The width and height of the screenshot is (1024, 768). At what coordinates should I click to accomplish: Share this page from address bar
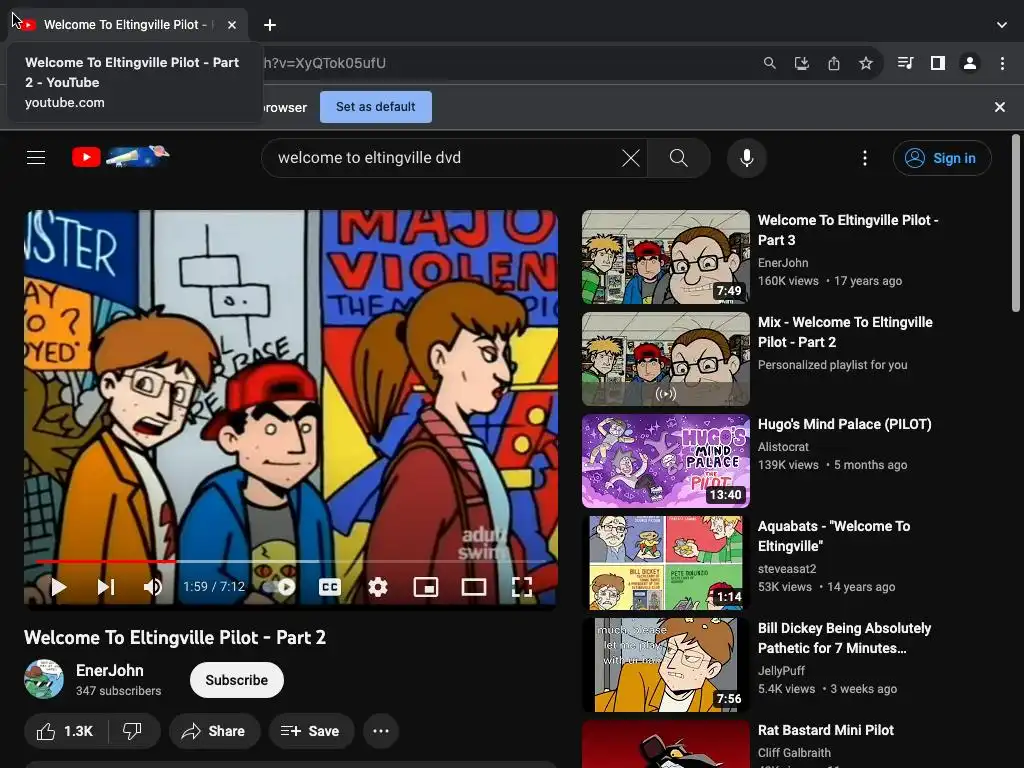(834, 63)
